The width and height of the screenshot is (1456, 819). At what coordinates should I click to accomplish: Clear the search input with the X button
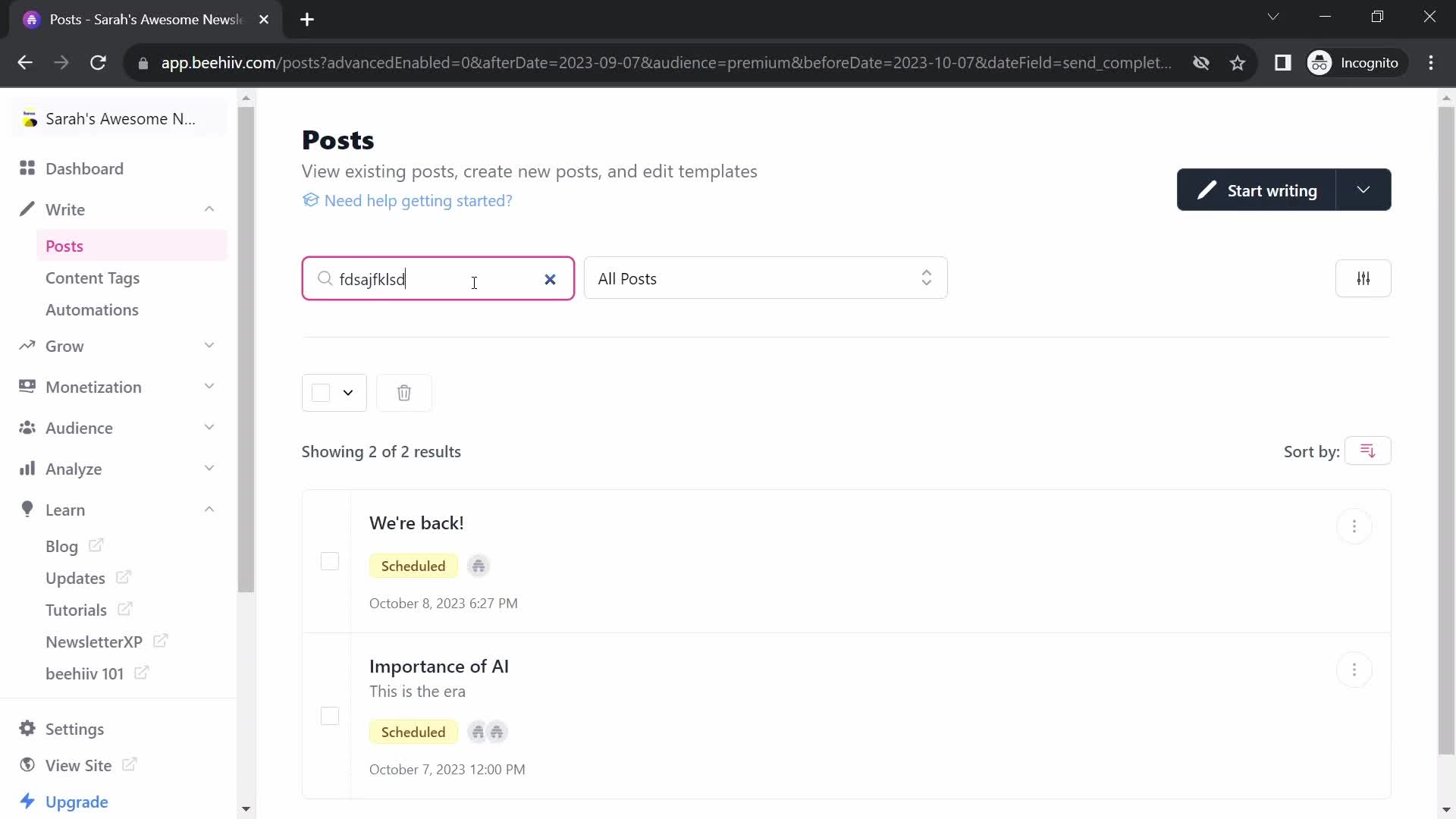coord(553,280)
